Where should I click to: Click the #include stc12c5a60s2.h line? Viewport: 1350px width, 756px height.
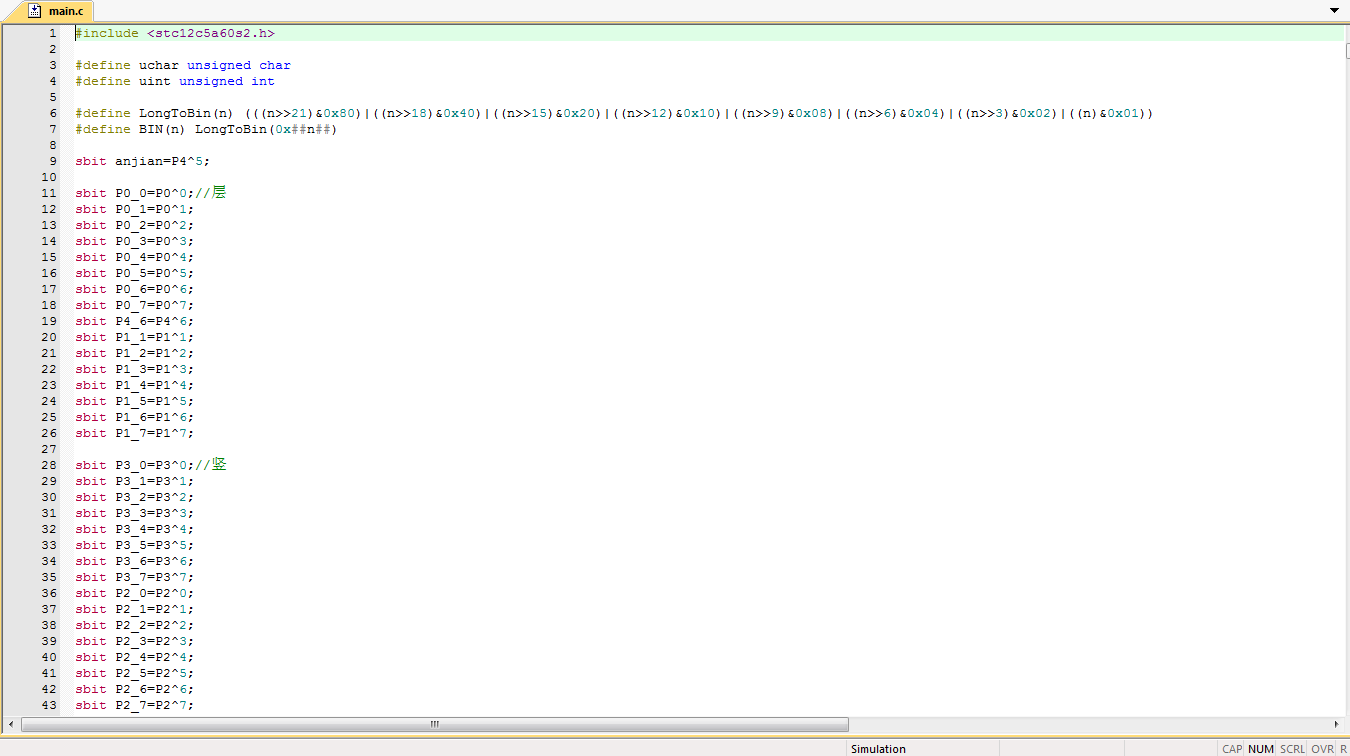tap(175, 33)
